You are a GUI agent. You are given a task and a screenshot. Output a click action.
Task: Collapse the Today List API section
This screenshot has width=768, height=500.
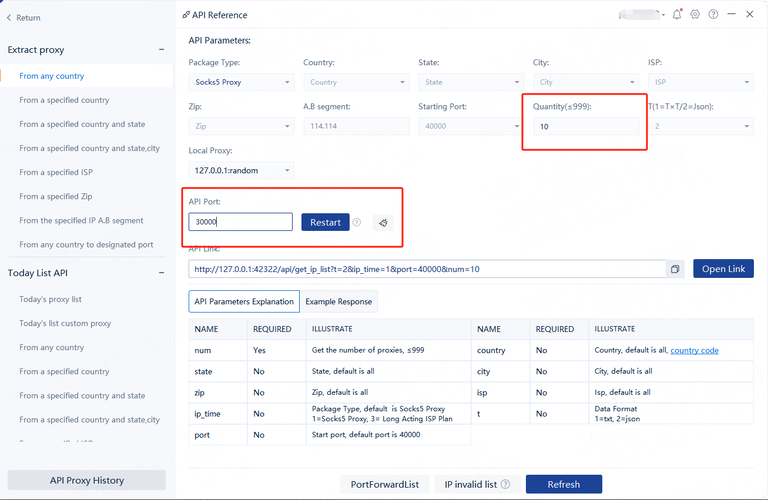click(161, 273)
